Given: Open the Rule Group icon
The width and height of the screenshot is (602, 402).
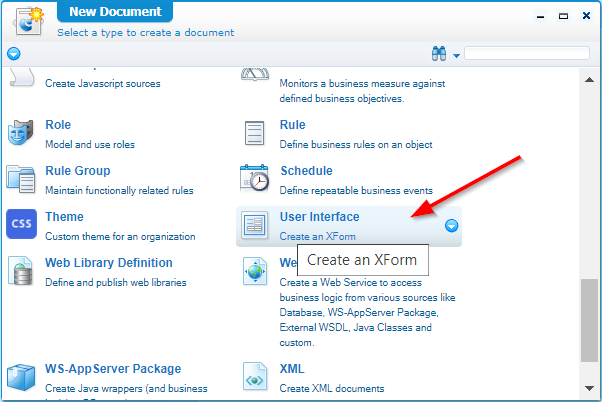Looking at the screenshot, I should [21, 178].
